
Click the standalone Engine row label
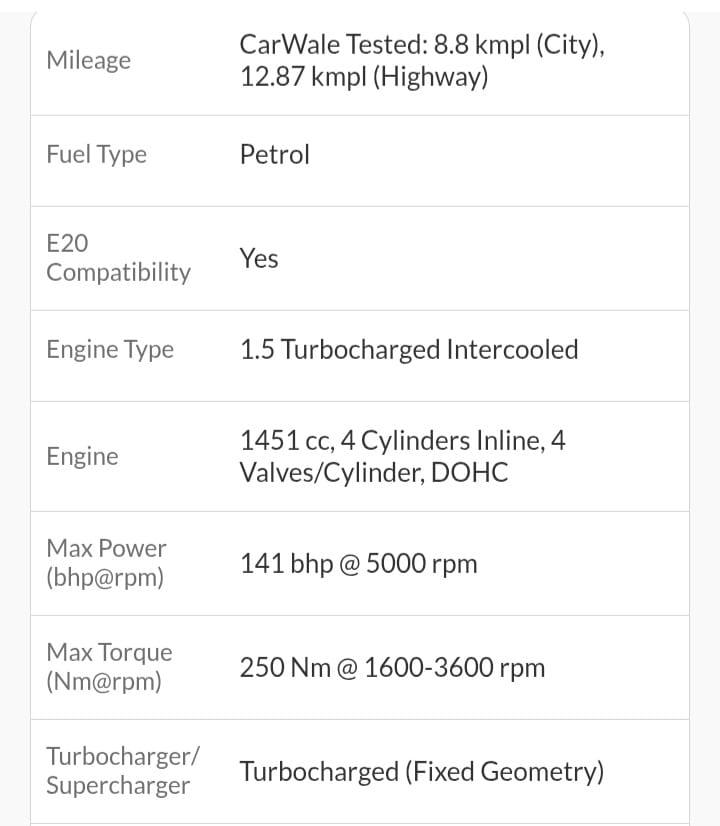pyautogui.click(x=82, y=456)
